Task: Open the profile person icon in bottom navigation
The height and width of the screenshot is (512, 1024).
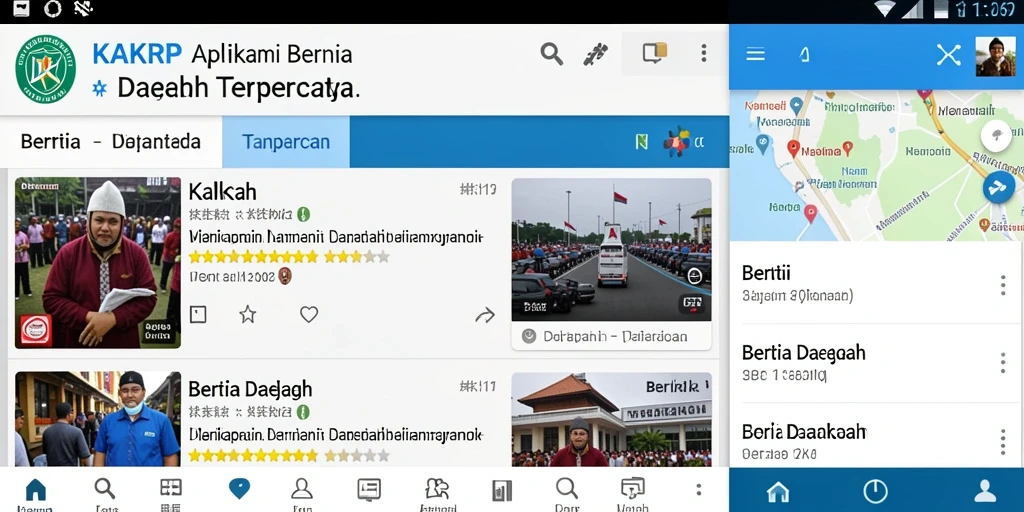Action: coord(301,489)
